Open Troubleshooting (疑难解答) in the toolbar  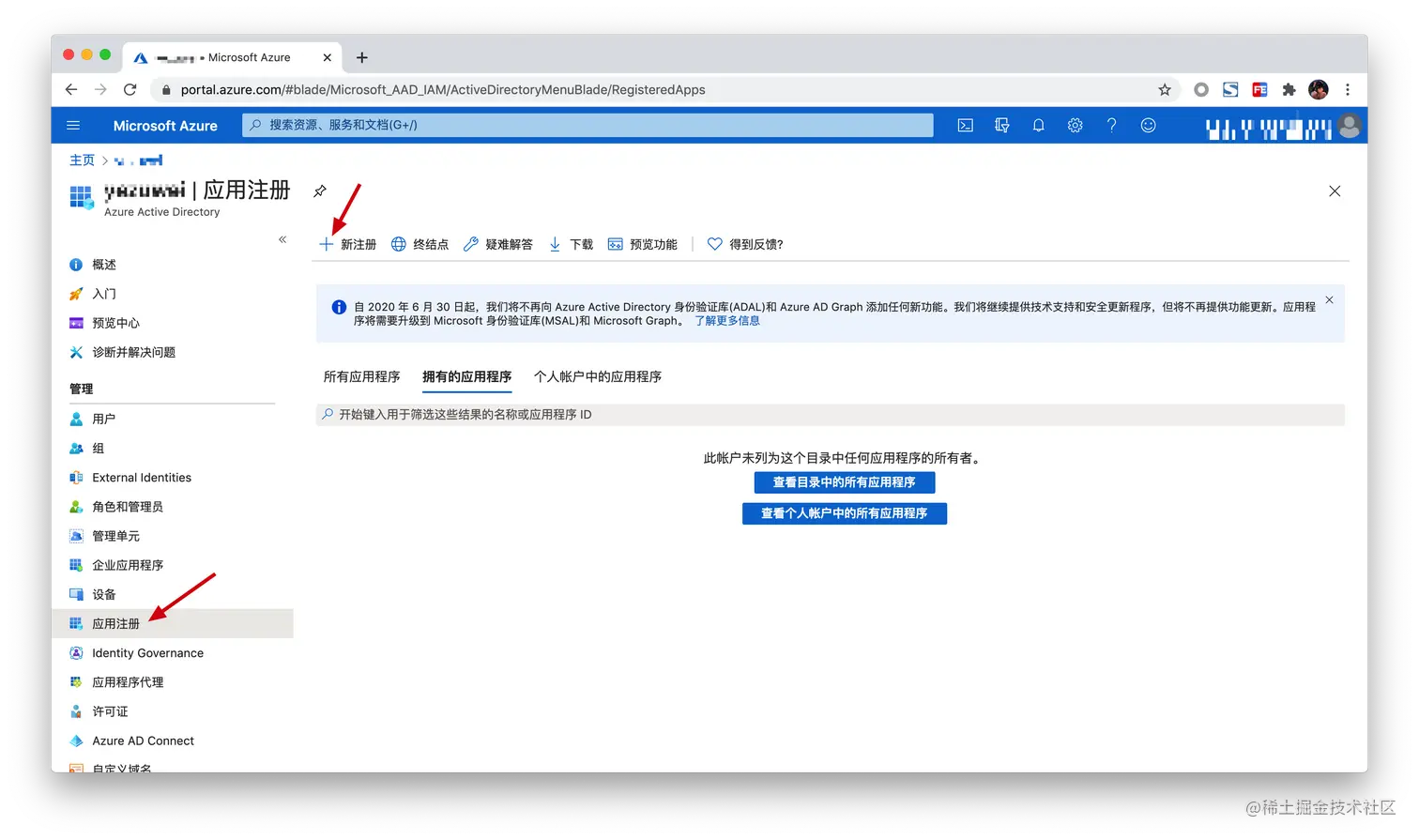497,244
